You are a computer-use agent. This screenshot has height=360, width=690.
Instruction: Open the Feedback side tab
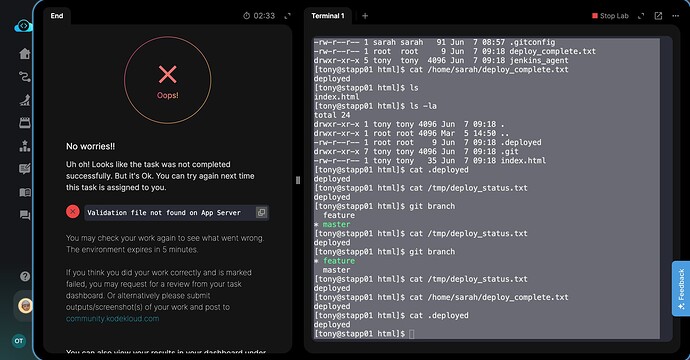coord(681,288)
